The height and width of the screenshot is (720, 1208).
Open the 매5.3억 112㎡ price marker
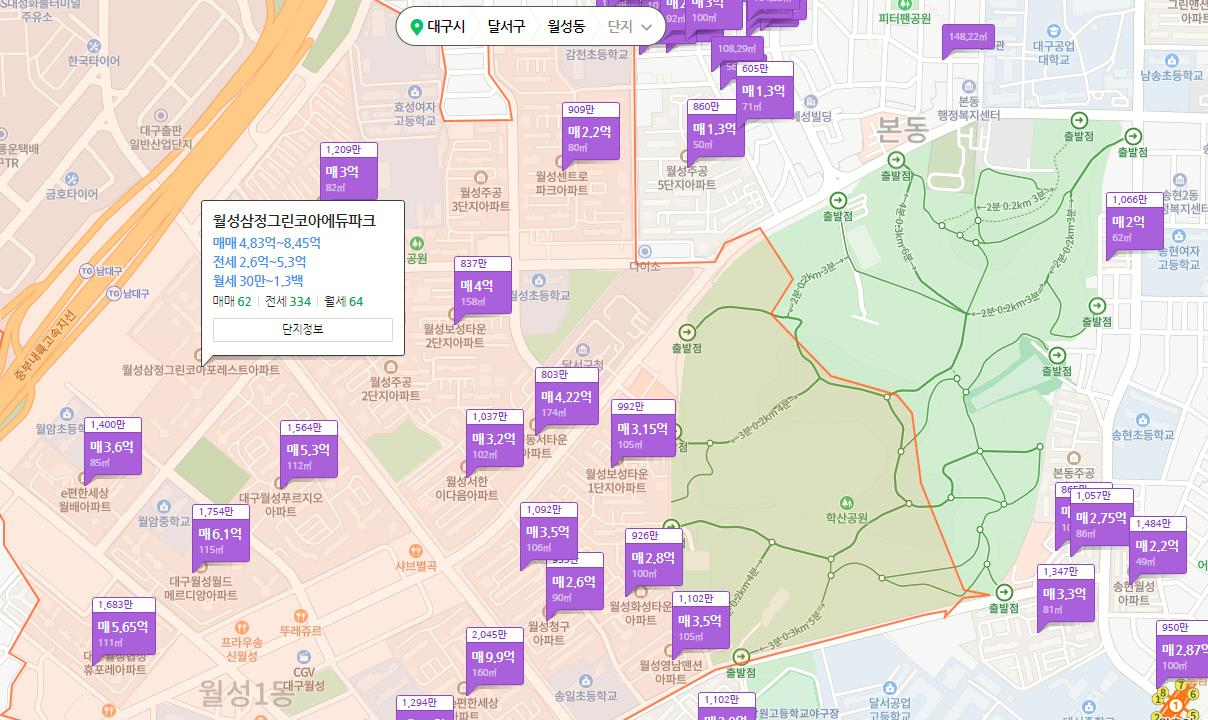[x=308, y=455]
